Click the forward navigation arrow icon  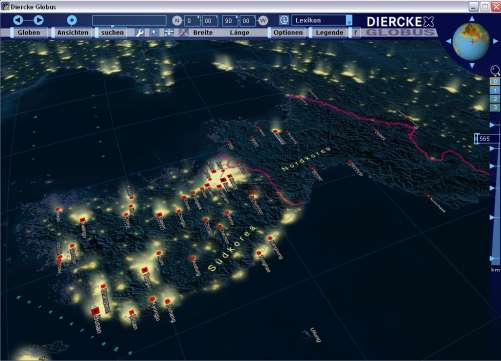39,20
